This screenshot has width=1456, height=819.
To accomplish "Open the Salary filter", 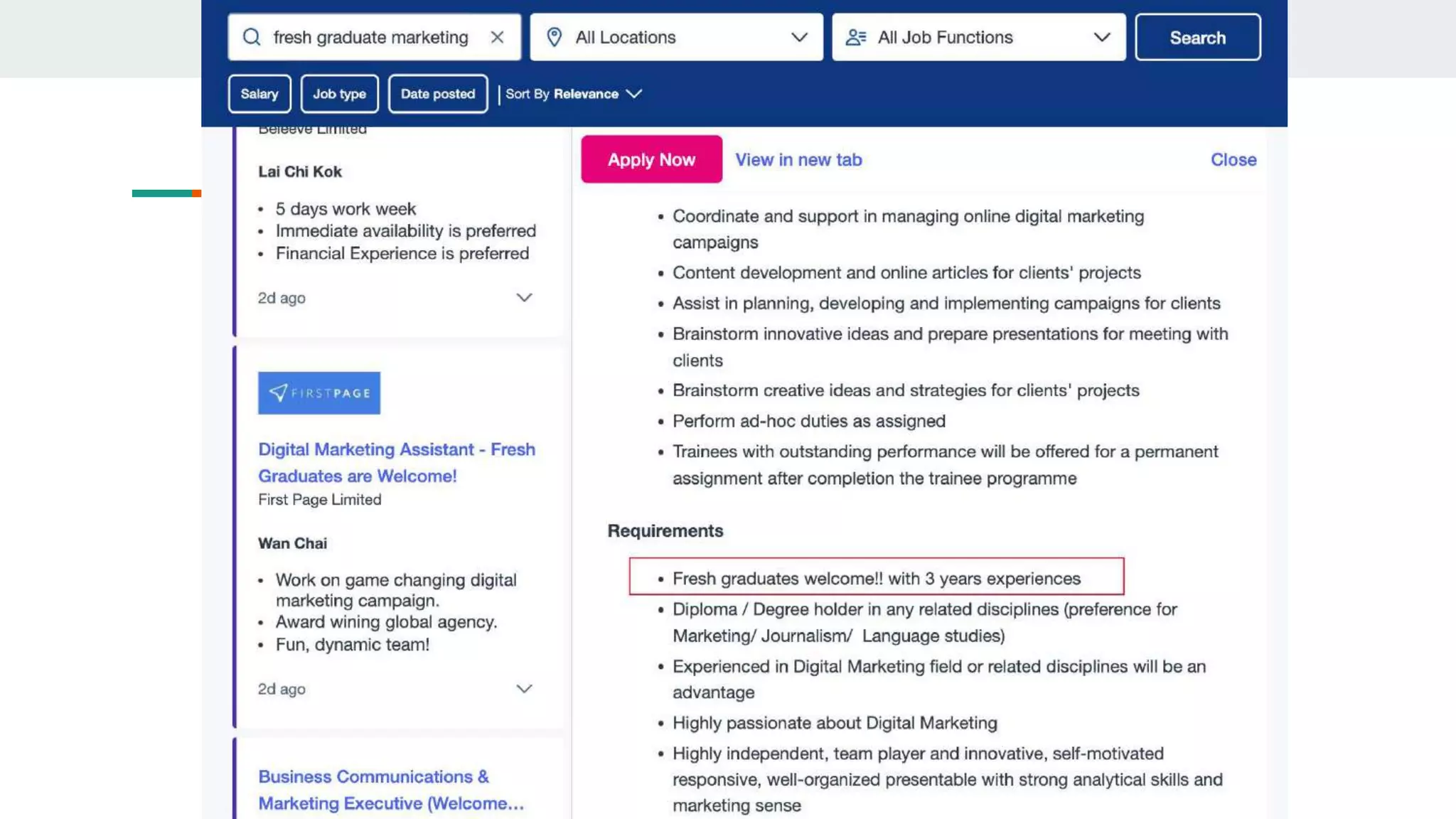I will [x=259, y=94].
